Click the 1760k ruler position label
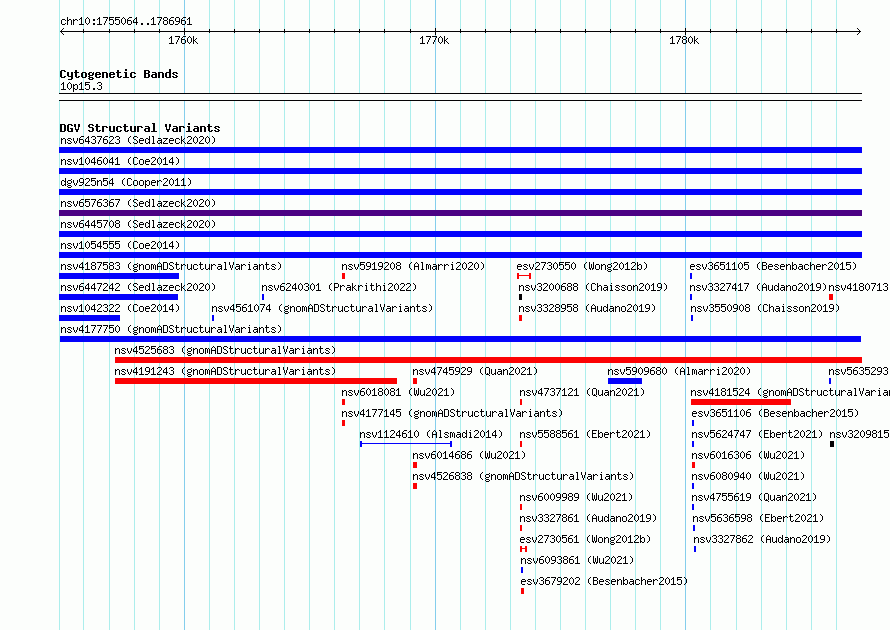 coord(183,40)
